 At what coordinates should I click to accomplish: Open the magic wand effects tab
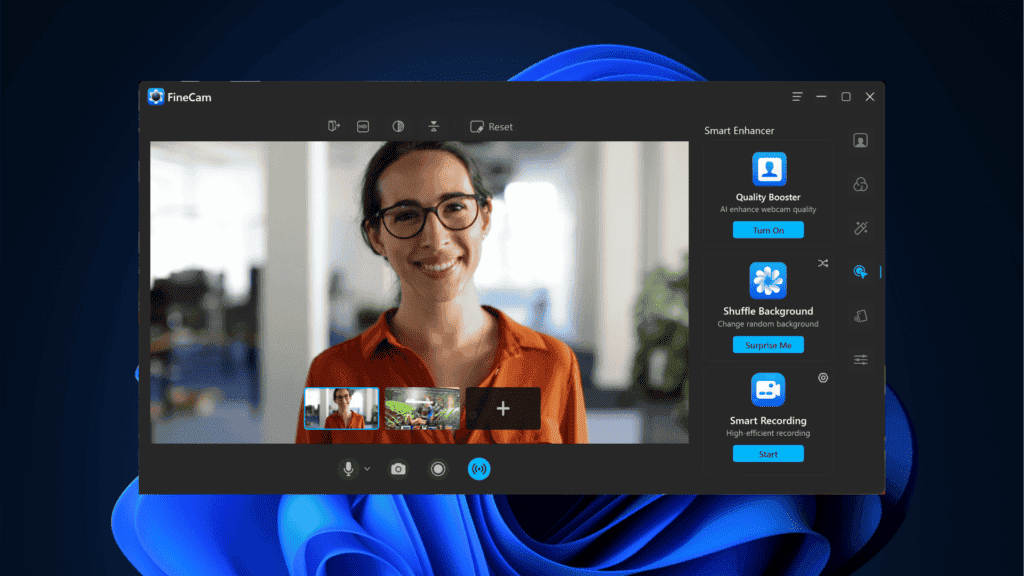[861, 228]
